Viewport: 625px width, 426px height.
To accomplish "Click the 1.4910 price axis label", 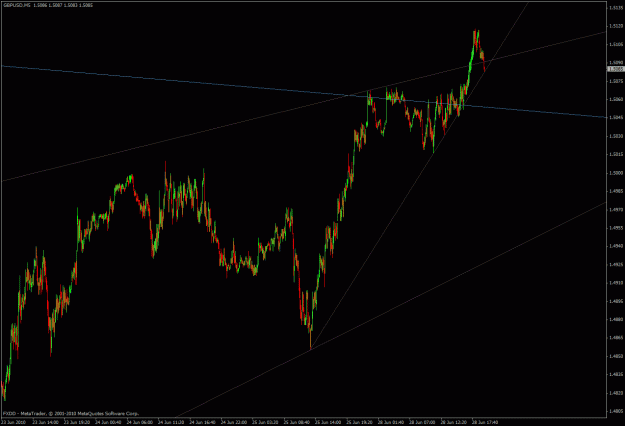I will pos(616,283).
